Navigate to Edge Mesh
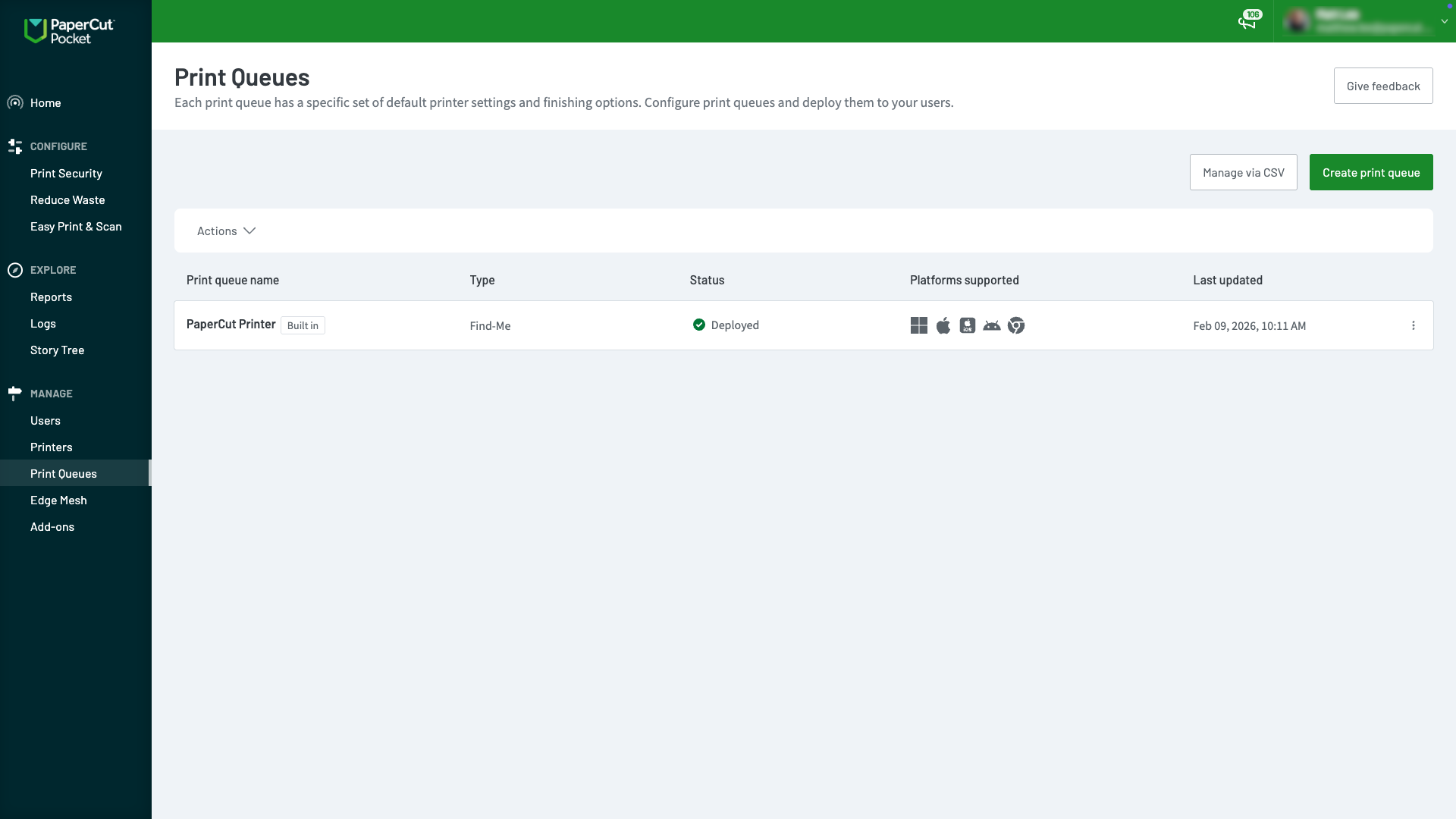1456x819 pixels. tap(58, 500)
